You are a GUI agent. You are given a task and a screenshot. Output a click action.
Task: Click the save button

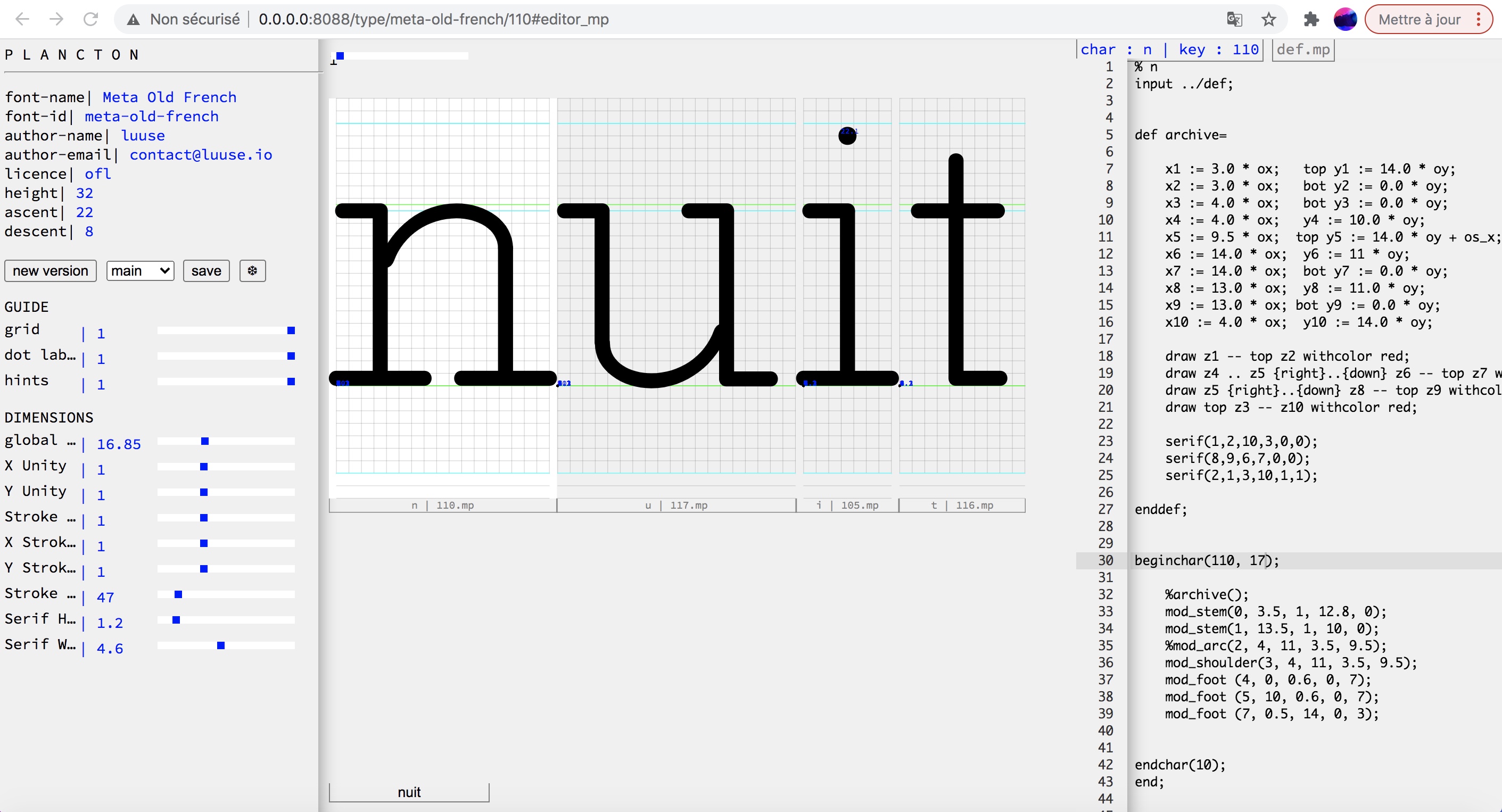click(x=206, y=271)
